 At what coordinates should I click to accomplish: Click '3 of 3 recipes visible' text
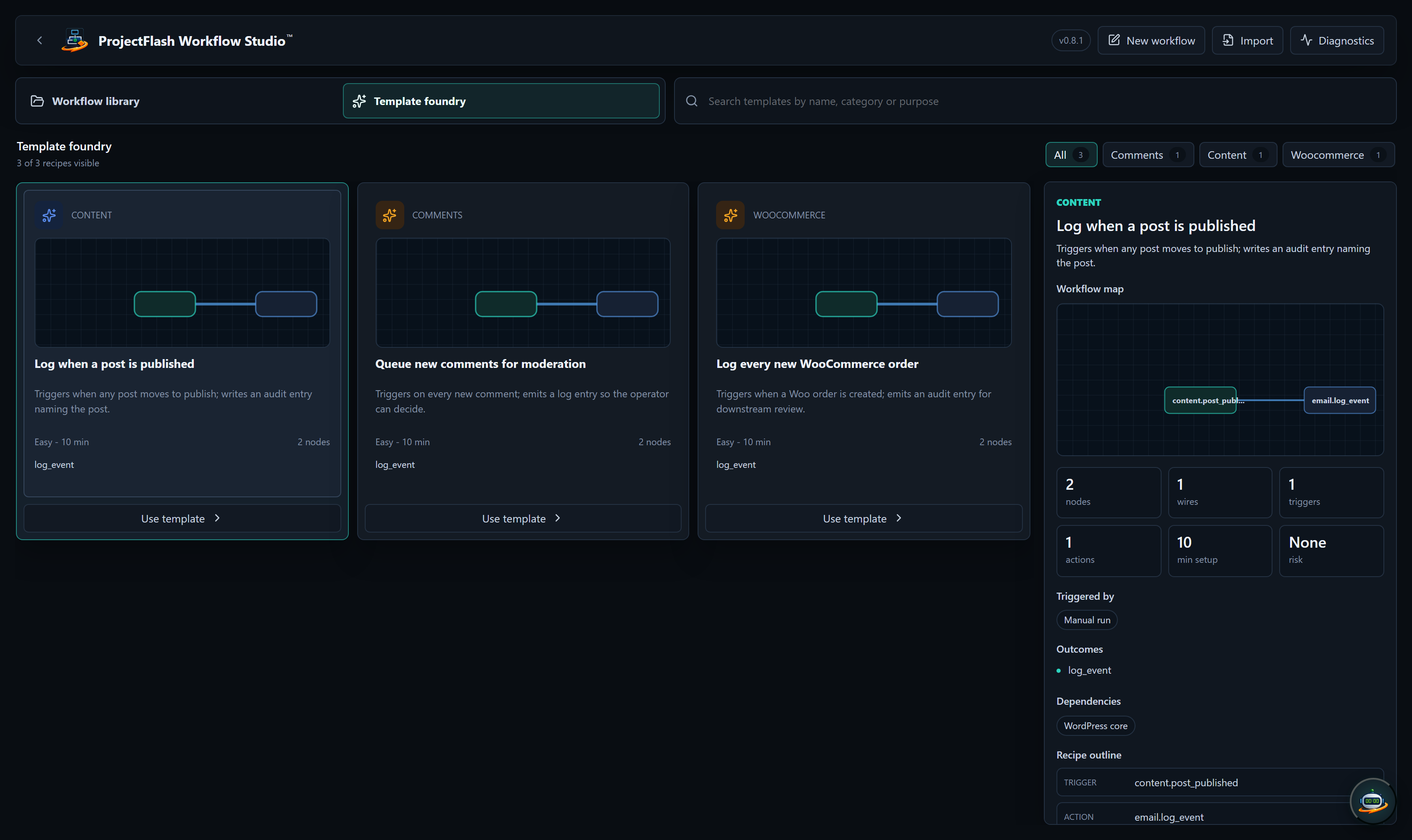pyautogui.click(x=58, y=163)
